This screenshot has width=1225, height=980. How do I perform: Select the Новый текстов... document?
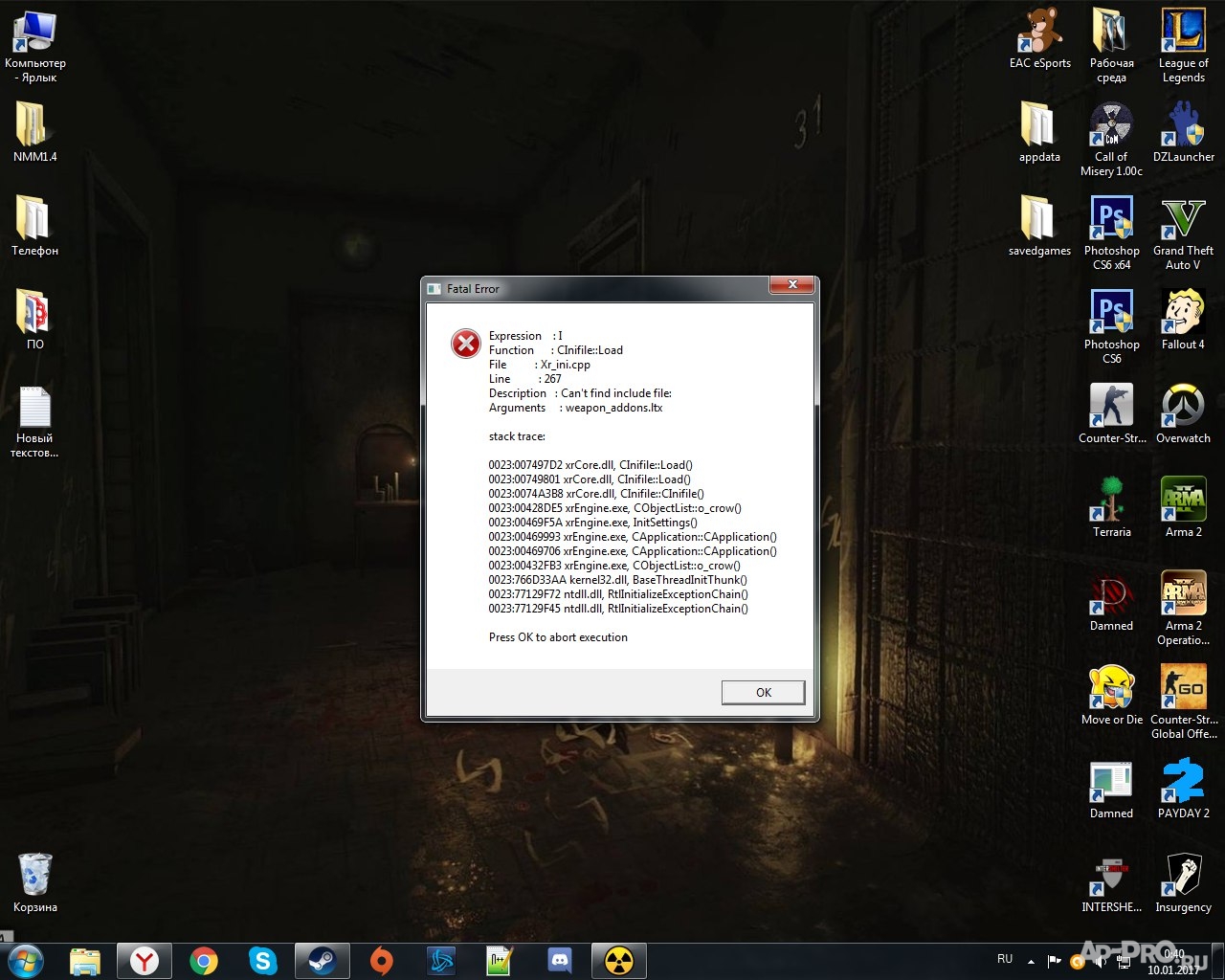tap(35, 421)
